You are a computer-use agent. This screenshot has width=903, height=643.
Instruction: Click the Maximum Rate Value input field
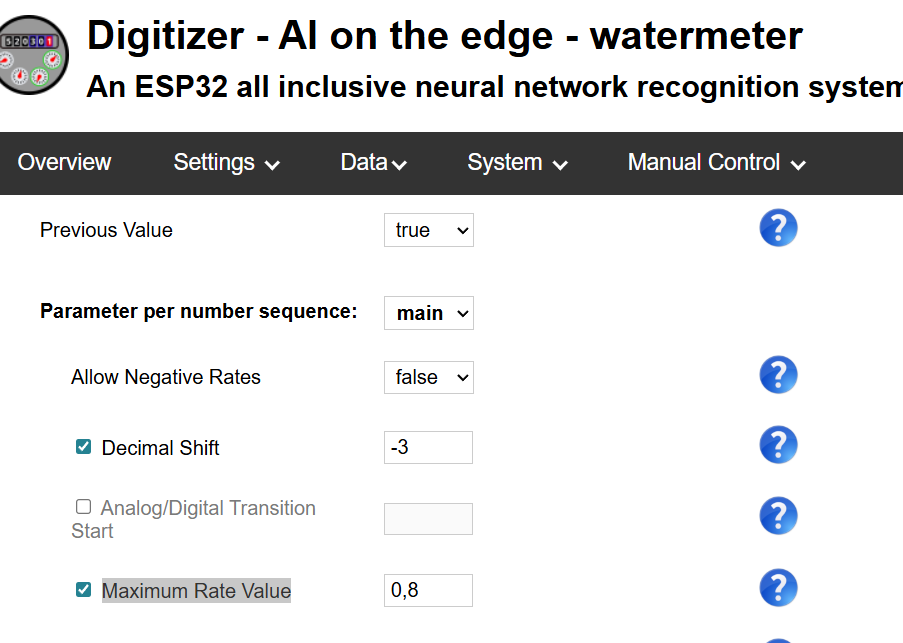pos(428,590)
